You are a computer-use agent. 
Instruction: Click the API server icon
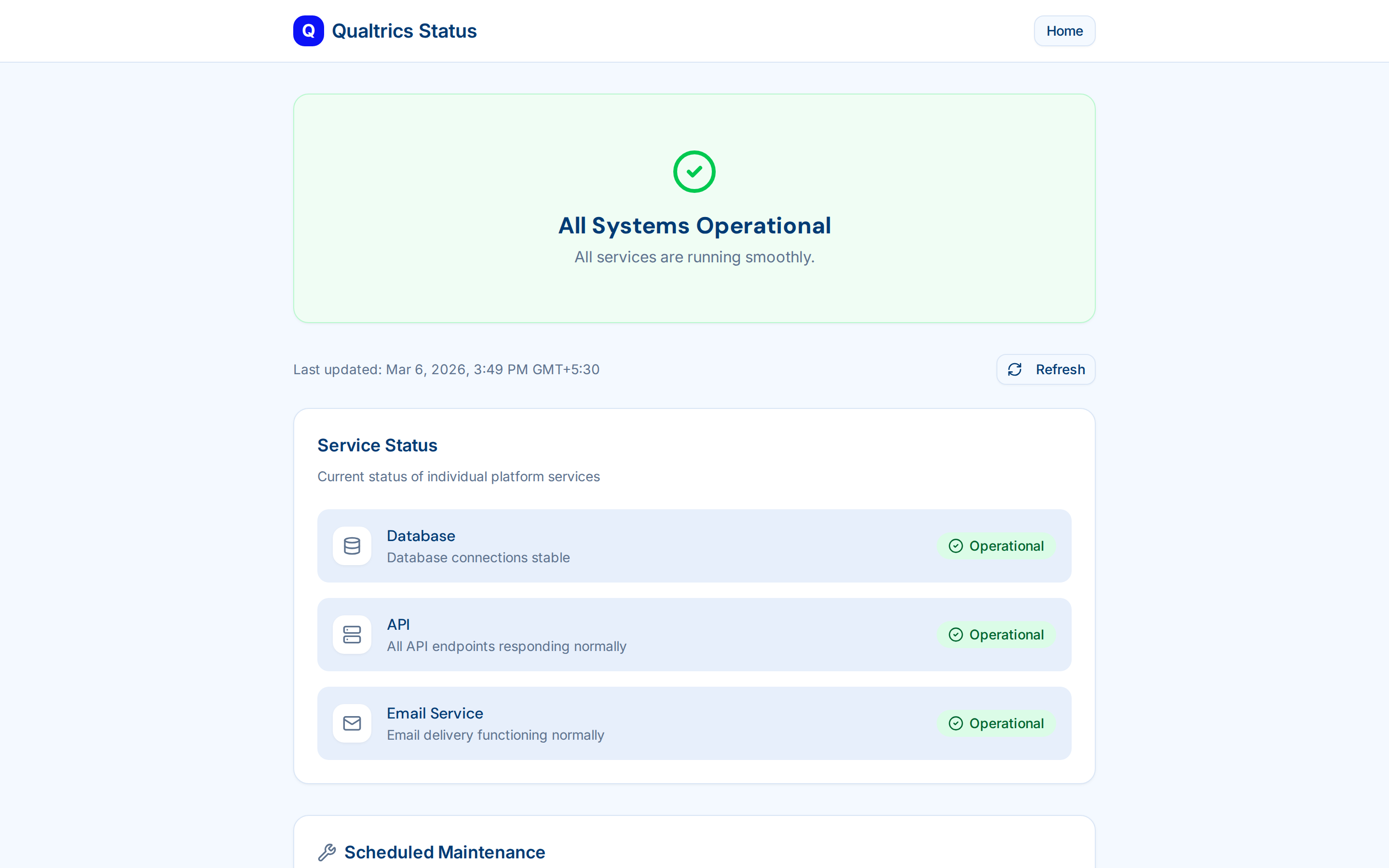coord(352,634)
